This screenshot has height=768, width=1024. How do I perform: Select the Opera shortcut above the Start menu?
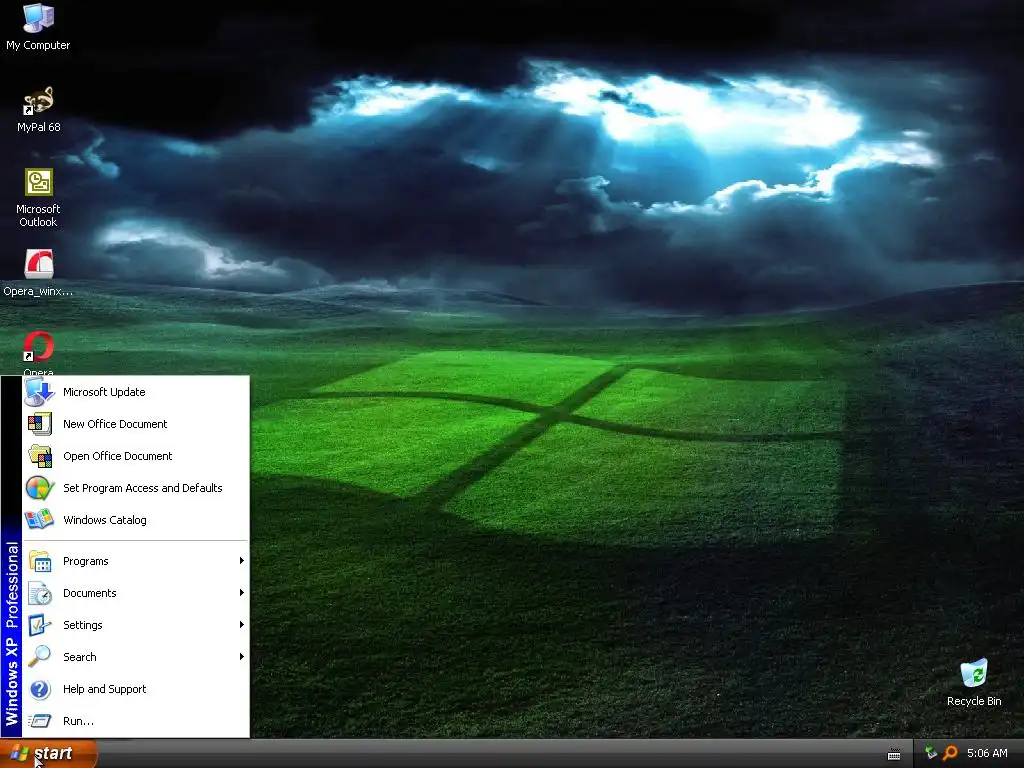tap(38, 353)
